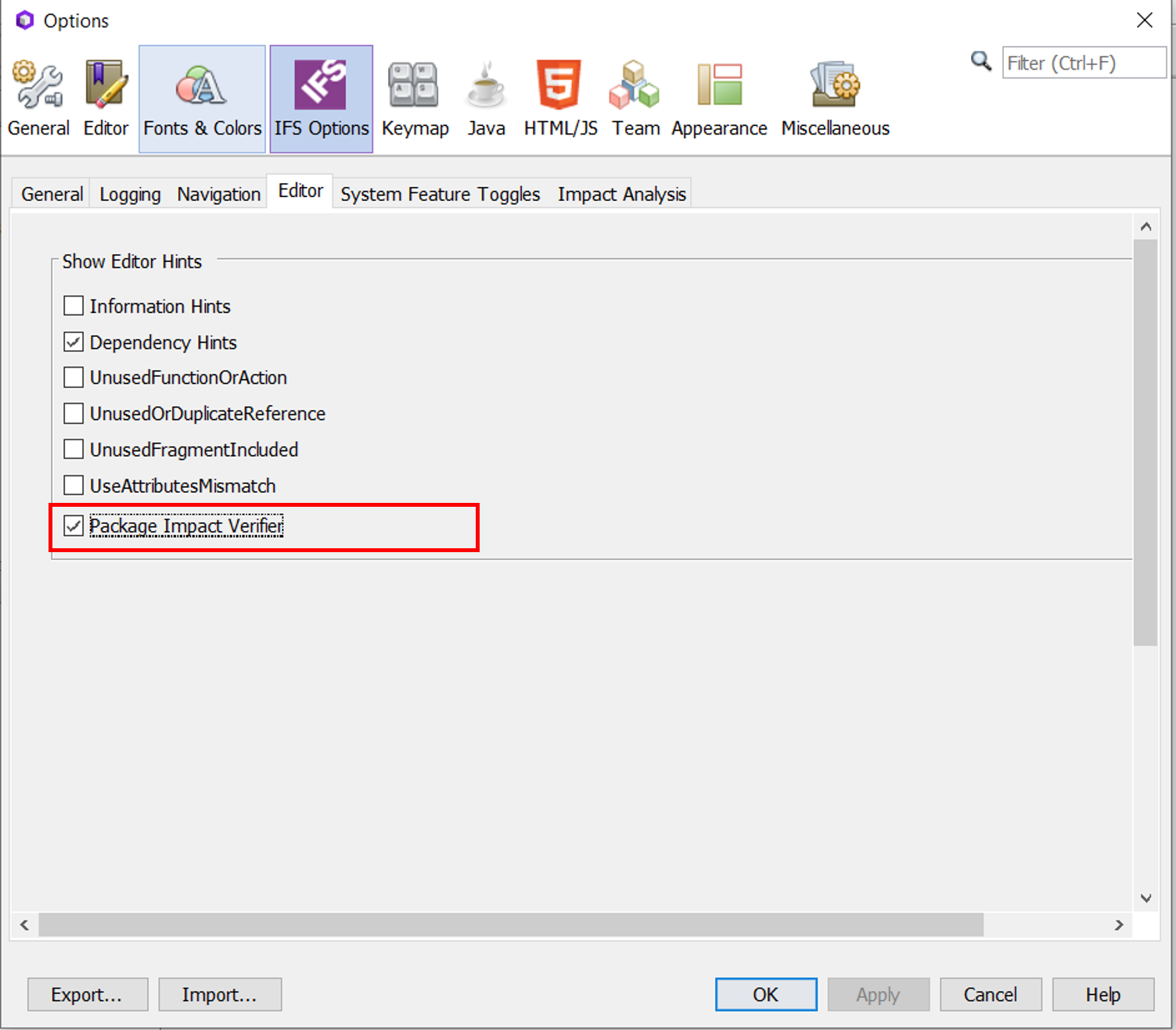Uncheck Dependency Hints
The image size is (1176, 1030).
point(73,342)
